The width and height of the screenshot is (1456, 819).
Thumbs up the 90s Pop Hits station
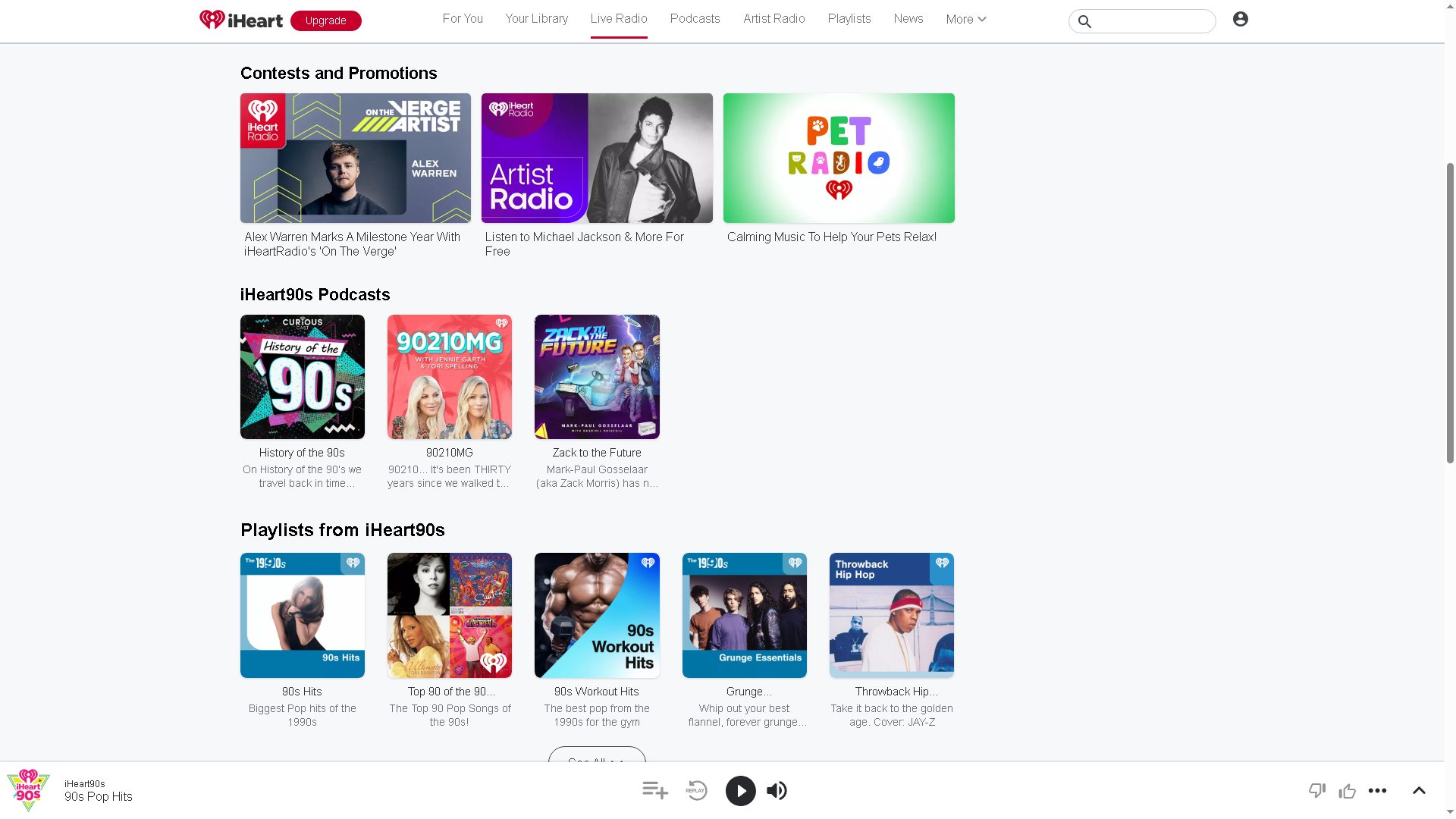[x=1348, y=791]
